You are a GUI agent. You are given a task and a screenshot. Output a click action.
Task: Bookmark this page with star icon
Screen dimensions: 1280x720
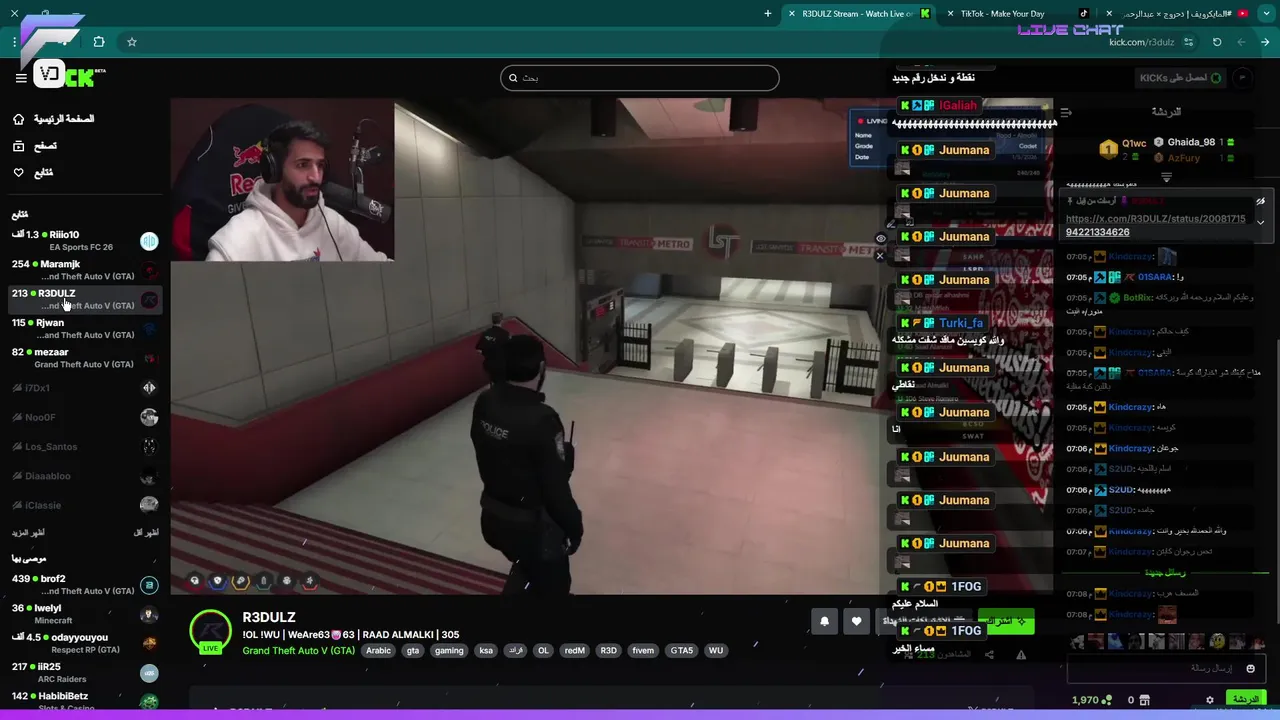[x=131, y=42]
